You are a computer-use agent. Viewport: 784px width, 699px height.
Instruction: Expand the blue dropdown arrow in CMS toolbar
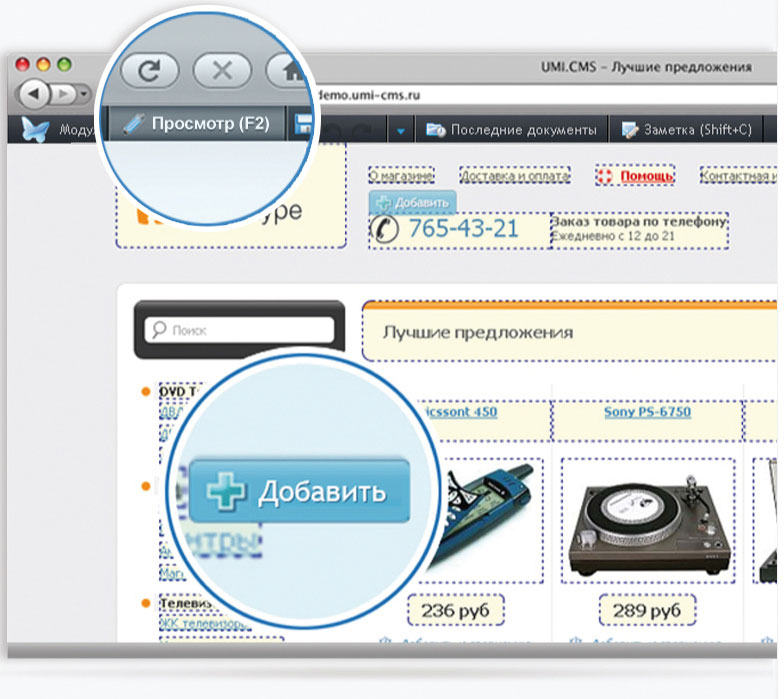pos(400,130)
